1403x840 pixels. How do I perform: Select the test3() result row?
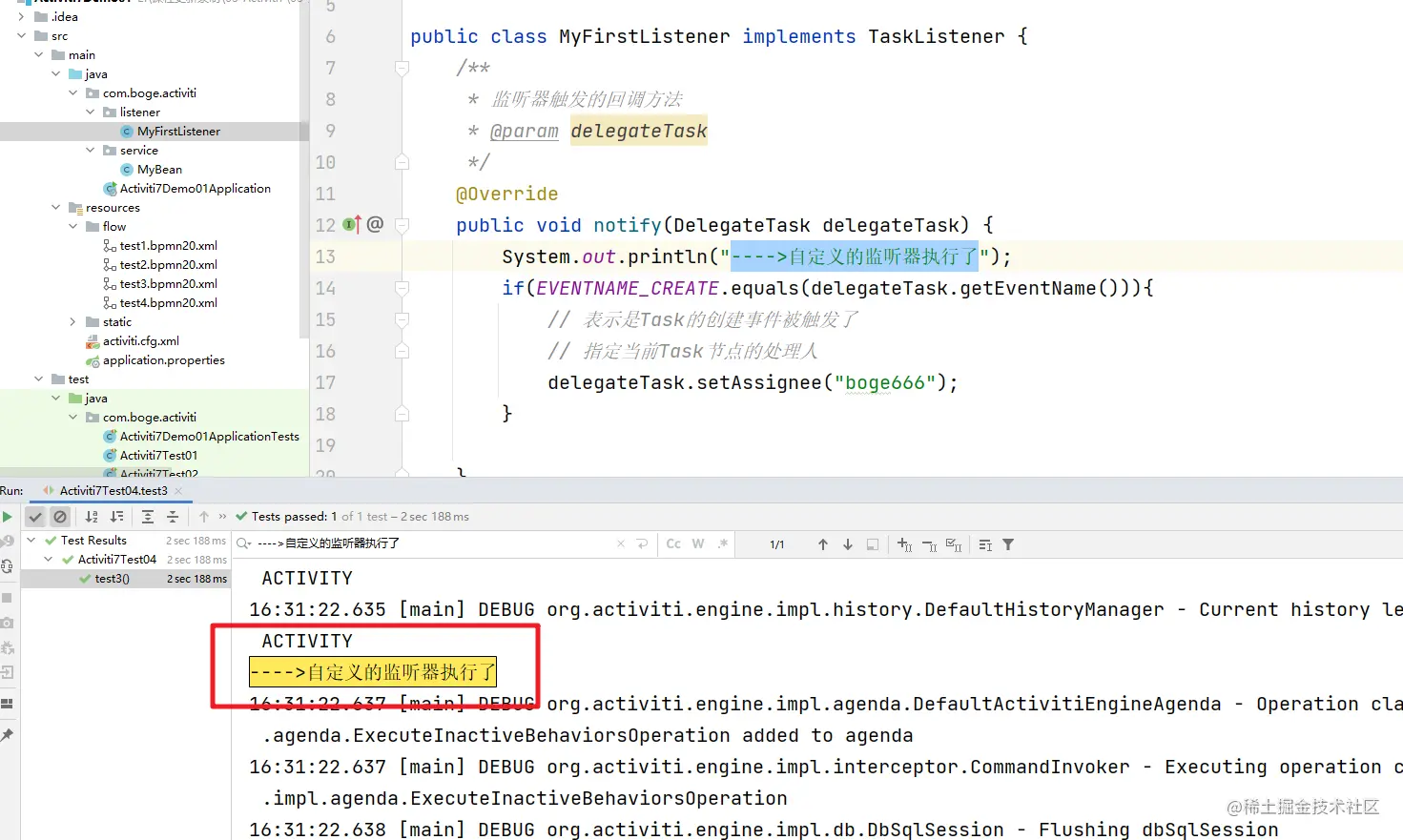126,579
